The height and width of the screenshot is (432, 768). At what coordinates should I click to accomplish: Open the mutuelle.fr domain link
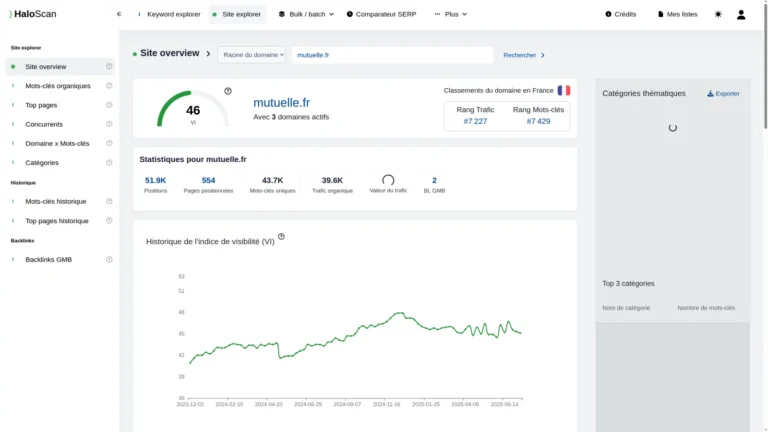[x=281, y=102]
